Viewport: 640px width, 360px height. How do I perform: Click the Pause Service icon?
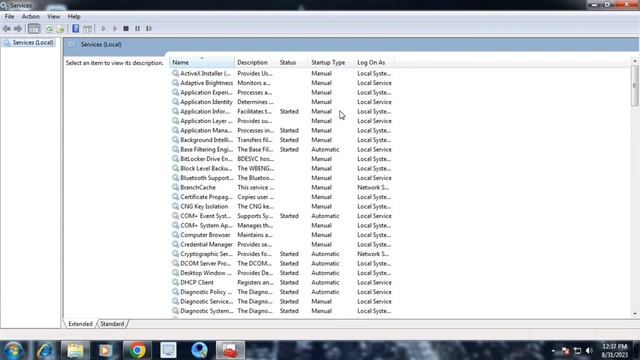click(x=138, y=29)
